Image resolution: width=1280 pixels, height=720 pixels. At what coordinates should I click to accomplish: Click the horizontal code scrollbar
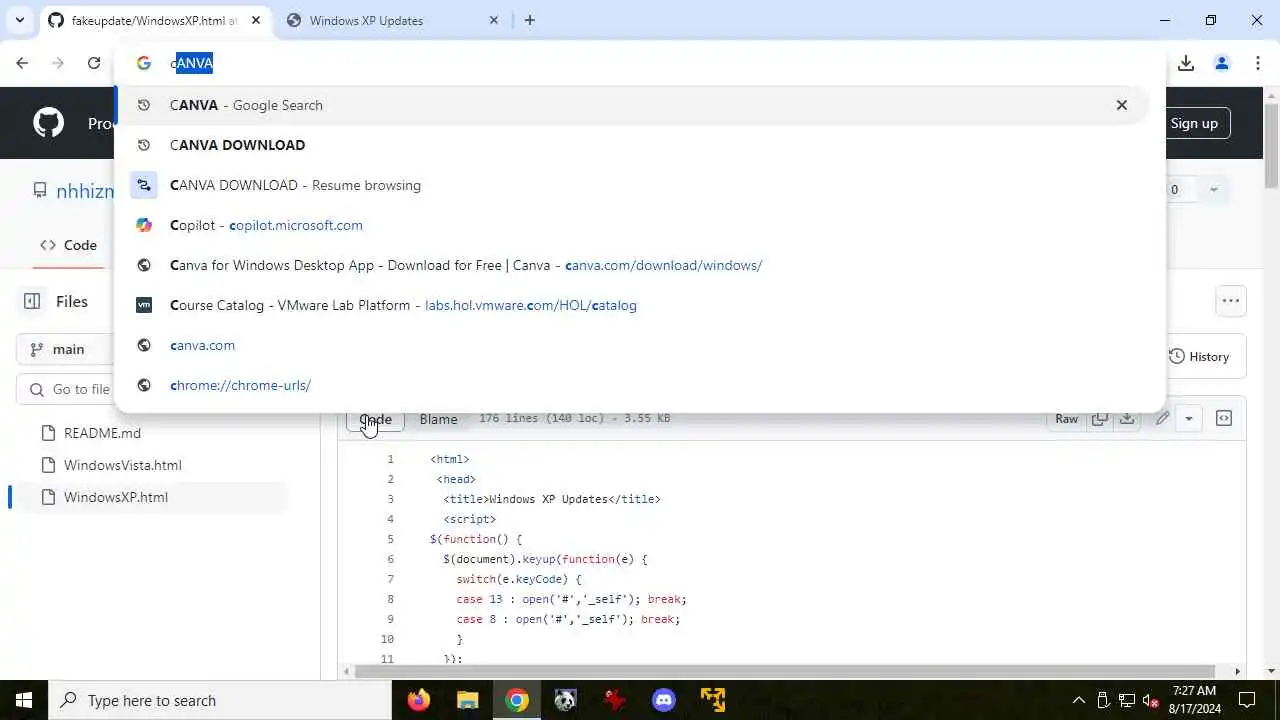coord(784,671)
